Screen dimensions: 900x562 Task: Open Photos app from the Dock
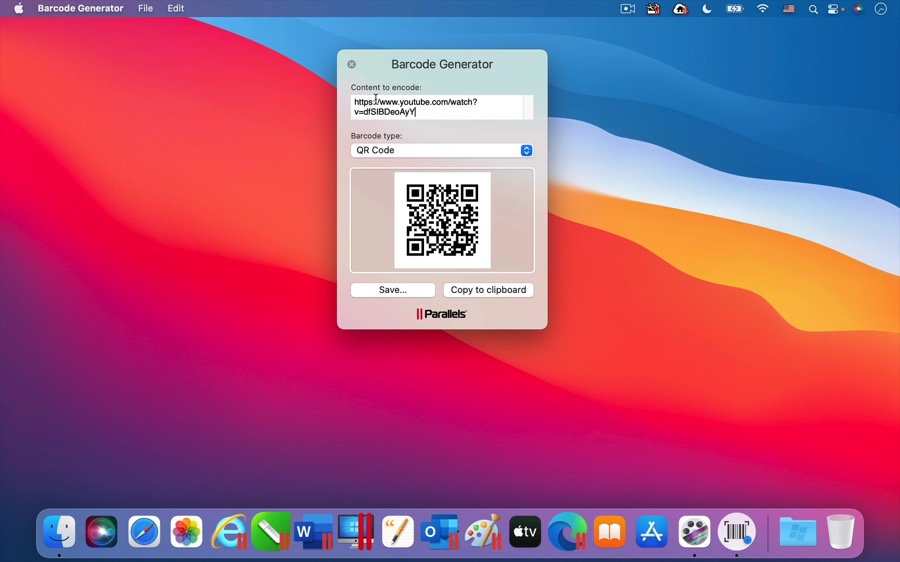click(x=186, y=531)
